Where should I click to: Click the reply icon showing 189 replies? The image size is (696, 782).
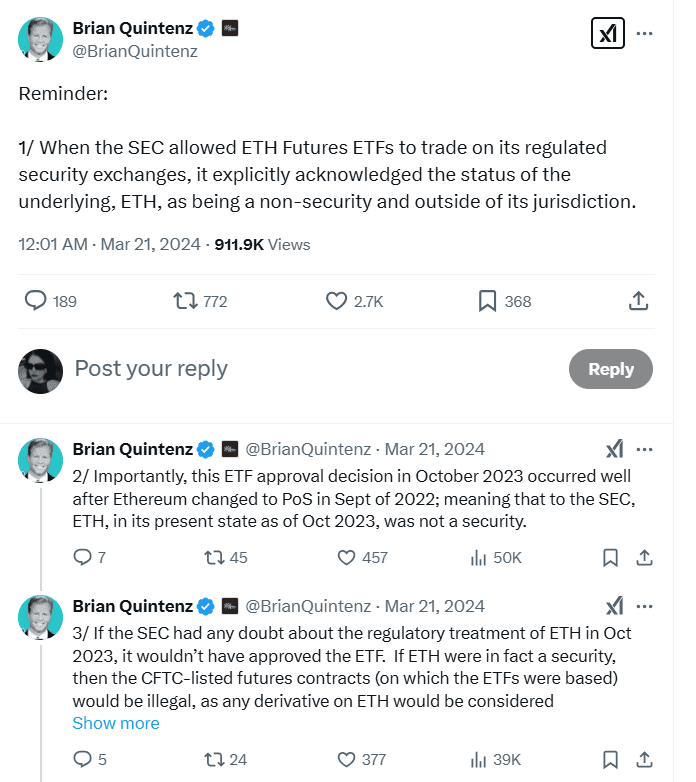pos(35,301)
